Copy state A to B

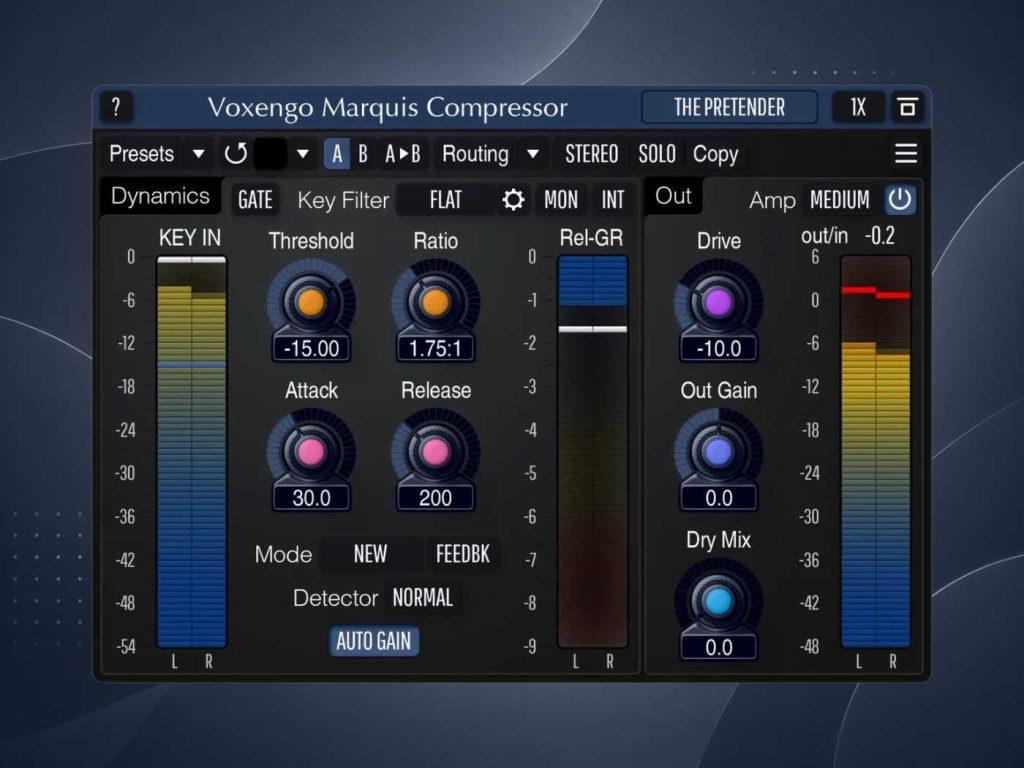coord(402,154)
